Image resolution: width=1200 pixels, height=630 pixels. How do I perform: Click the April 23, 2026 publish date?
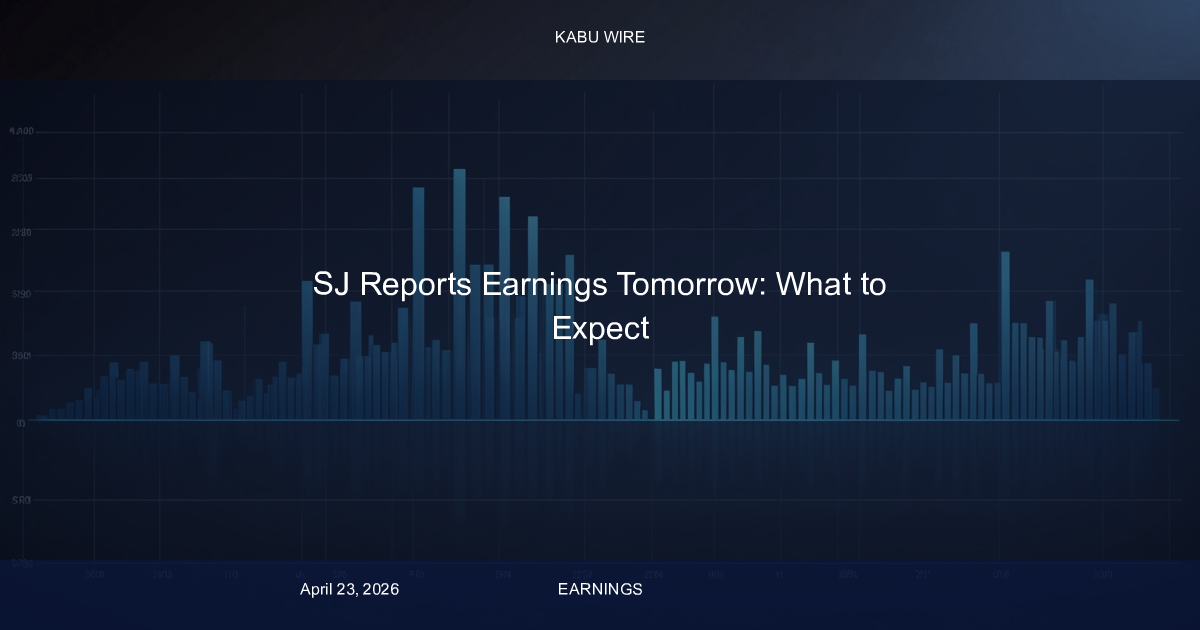tap(349, 590)
